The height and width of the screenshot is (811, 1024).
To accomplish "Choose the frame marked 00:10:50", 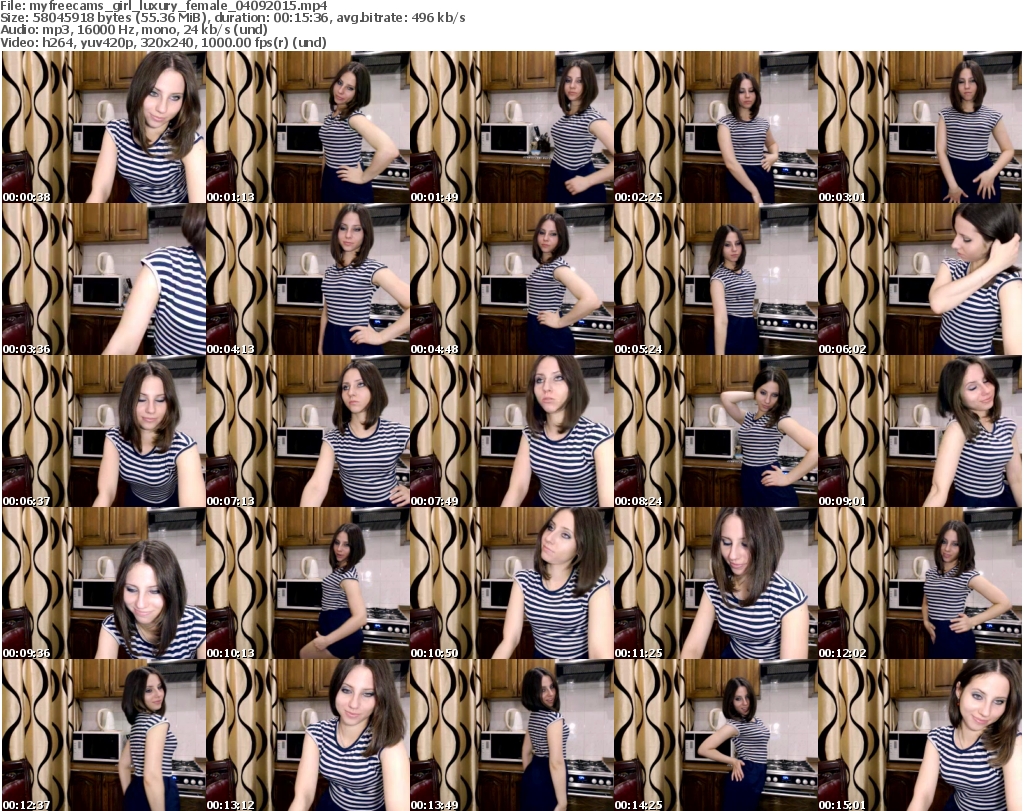I will pyautogui.click(x=511, y=583).
